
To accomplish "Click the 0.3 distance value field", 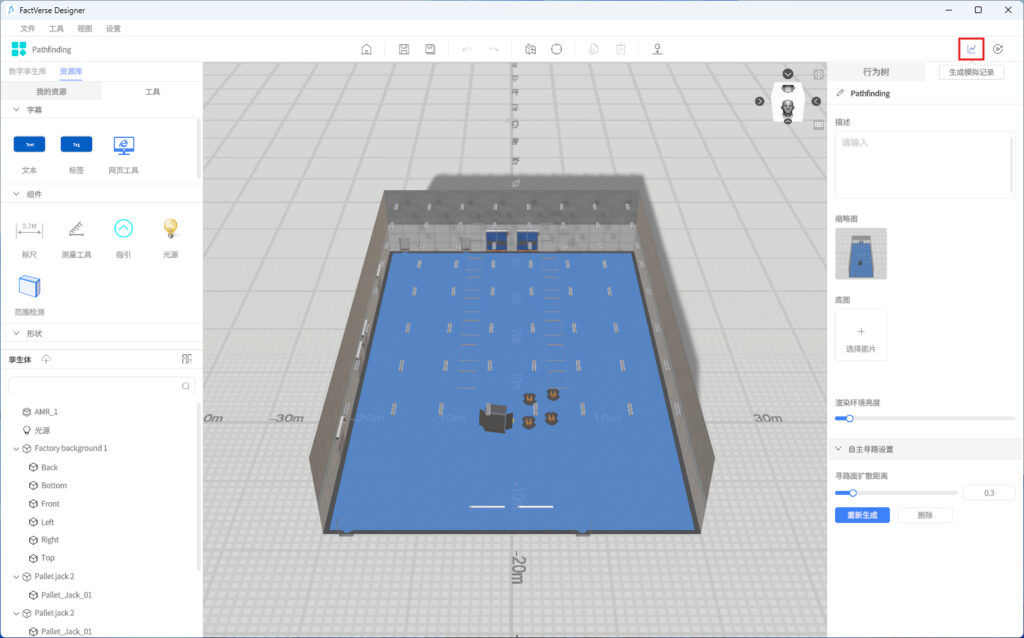I will click(x=989, y=493).
